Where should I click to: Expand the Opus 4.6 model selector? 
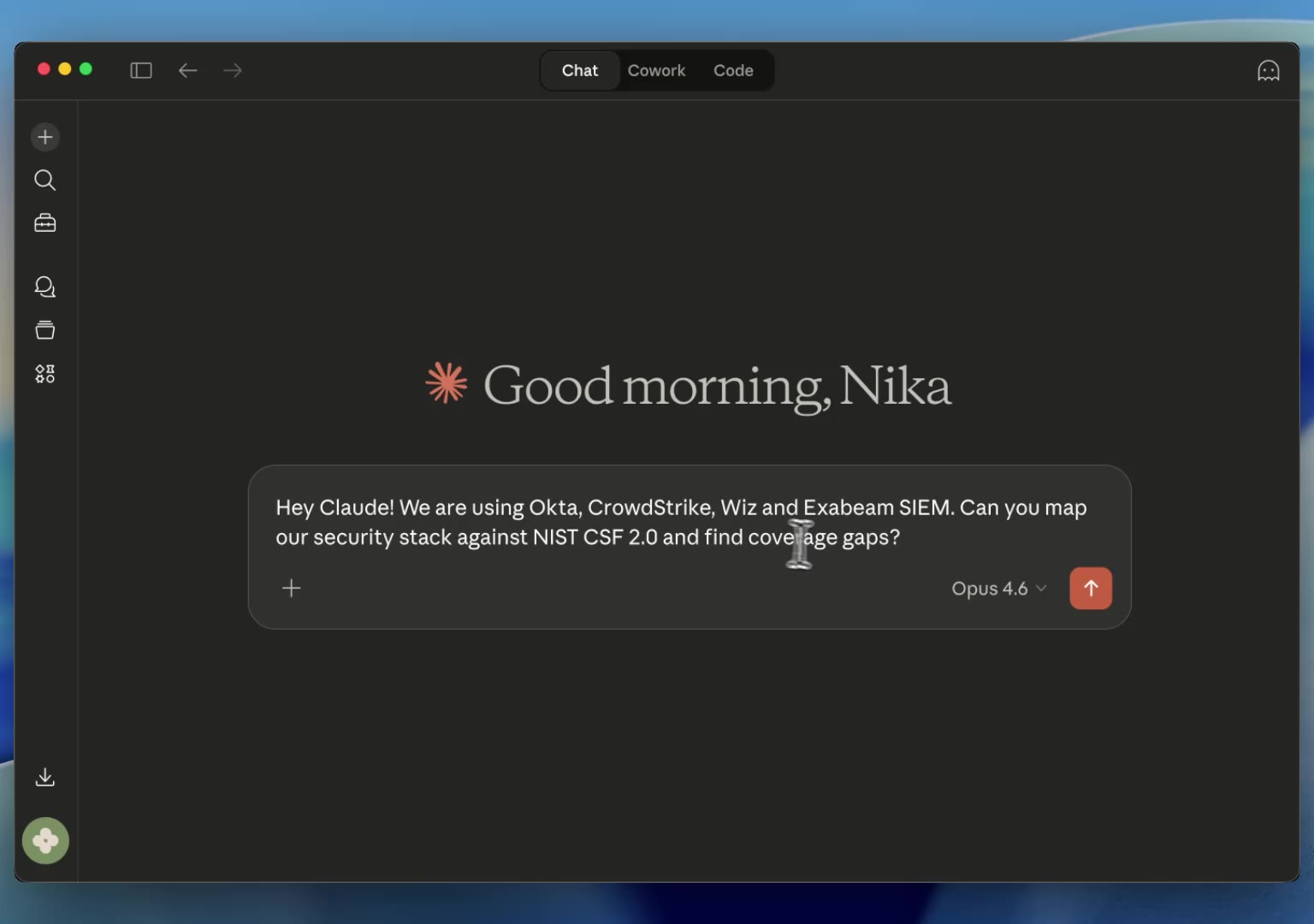[x=998, y=589]
